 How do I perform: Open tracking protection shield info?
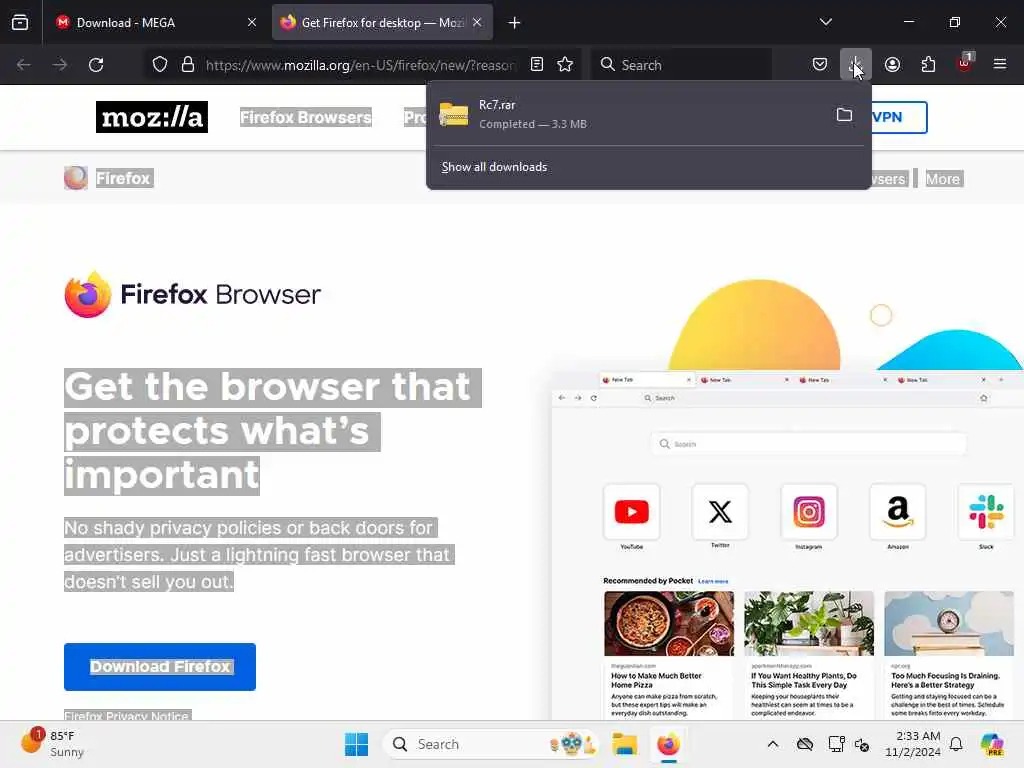[x=160, y=65]
